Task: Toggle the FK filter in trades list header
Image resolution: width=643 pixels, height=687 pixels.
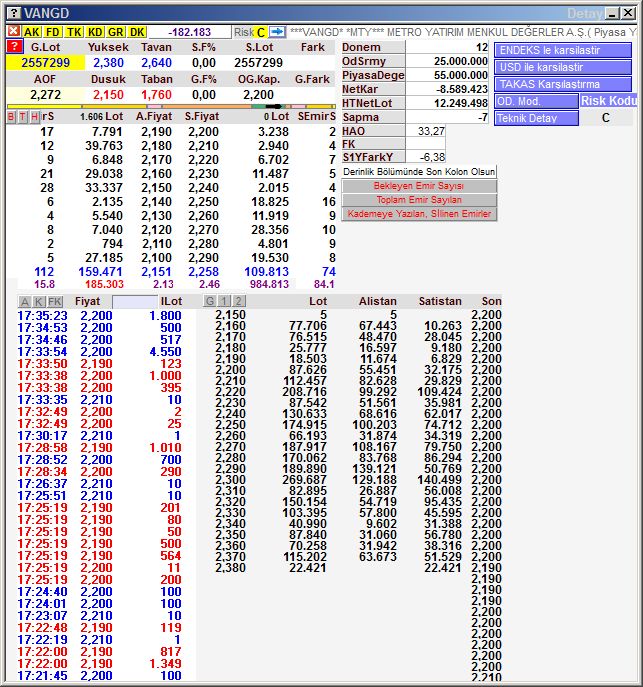Action: [55, 301]
